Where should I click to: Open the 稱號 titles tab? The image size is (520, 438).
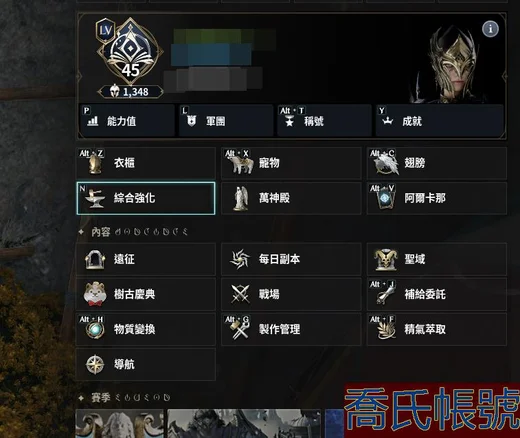tap(324, 121)
